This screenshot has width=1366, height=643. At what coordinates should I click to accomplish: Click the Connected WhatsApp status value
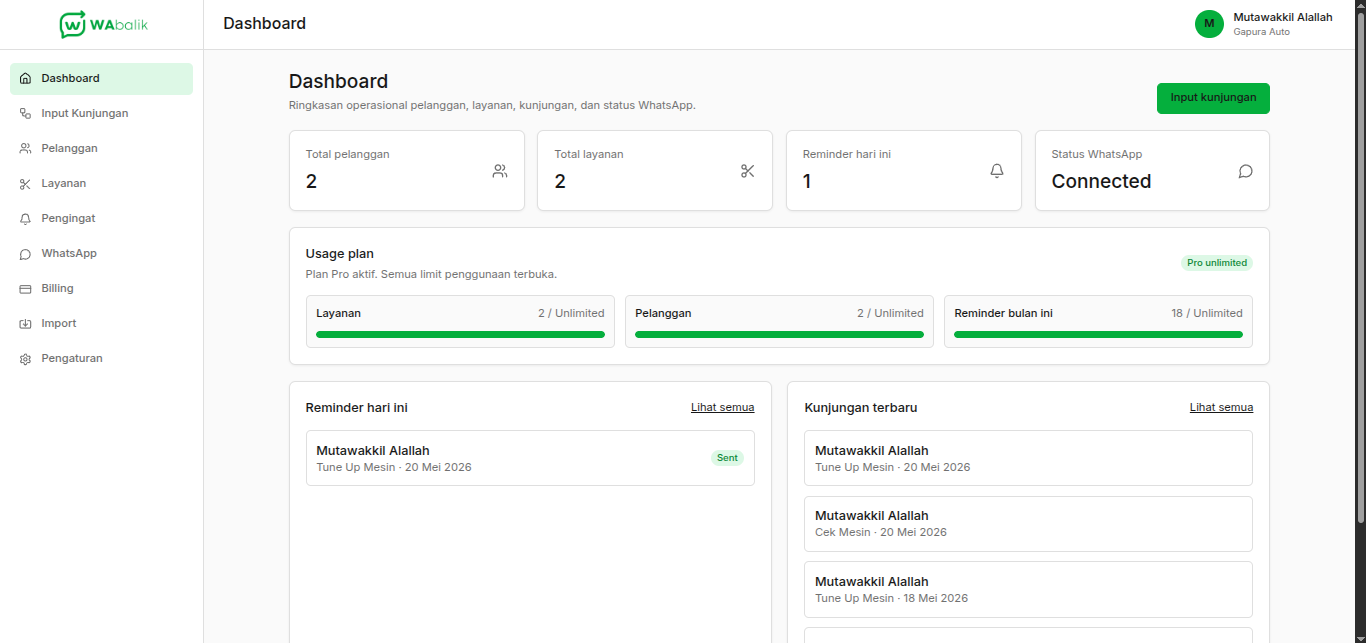[1101, 181]
